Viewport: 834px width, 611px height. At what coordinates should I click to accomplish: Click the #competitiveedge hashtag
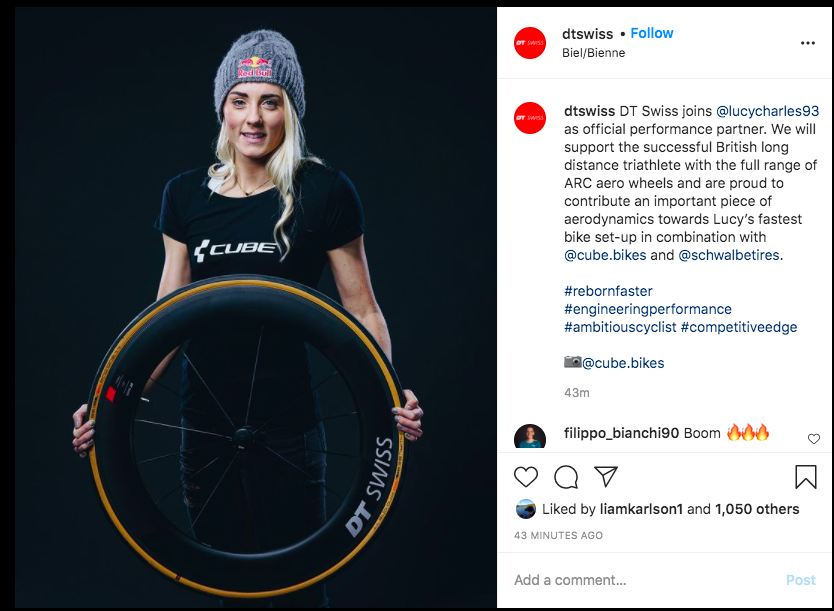click(739, 327)
